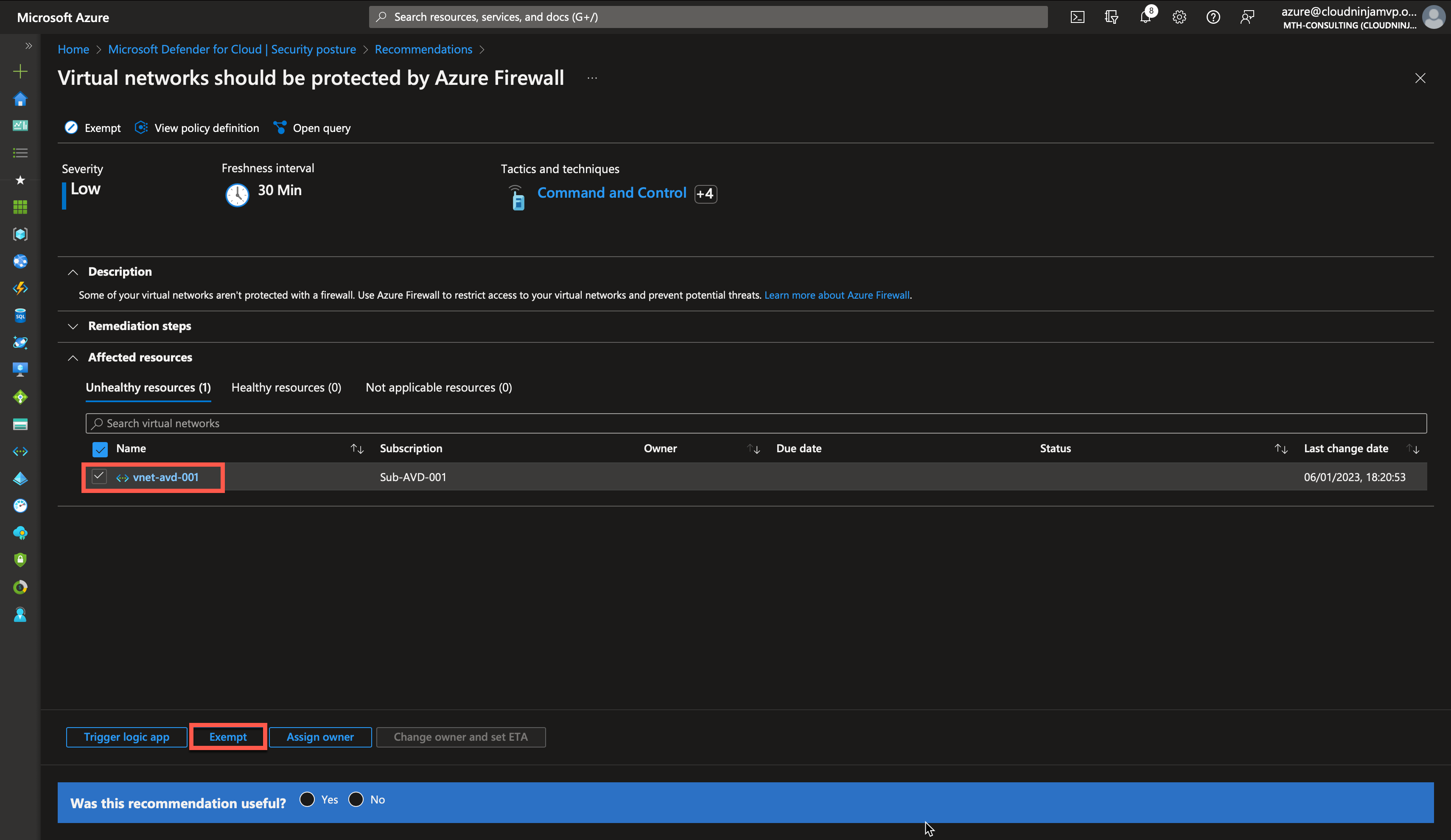Open the All resources green grid icon

(20, 207)
